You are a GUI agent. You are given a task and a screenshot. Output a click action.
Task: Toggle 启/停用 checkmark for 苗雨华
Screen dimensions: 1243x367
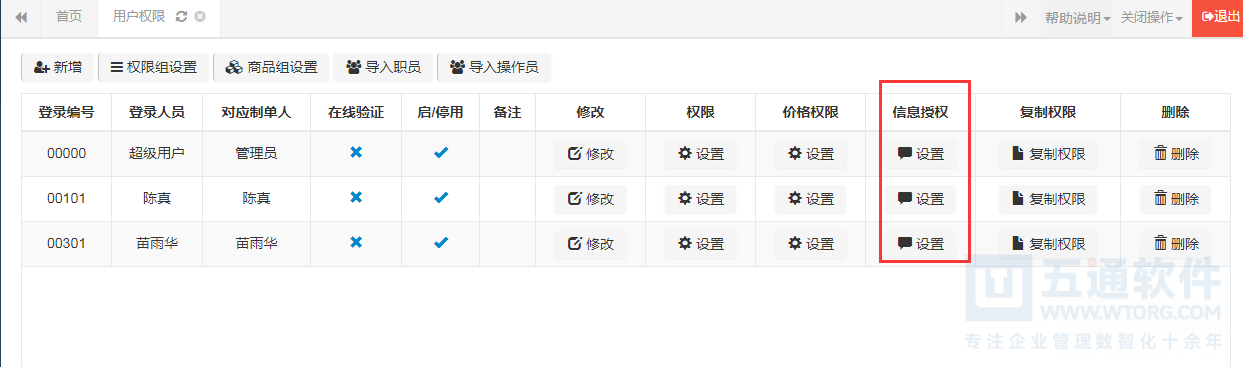pos(440,242)
